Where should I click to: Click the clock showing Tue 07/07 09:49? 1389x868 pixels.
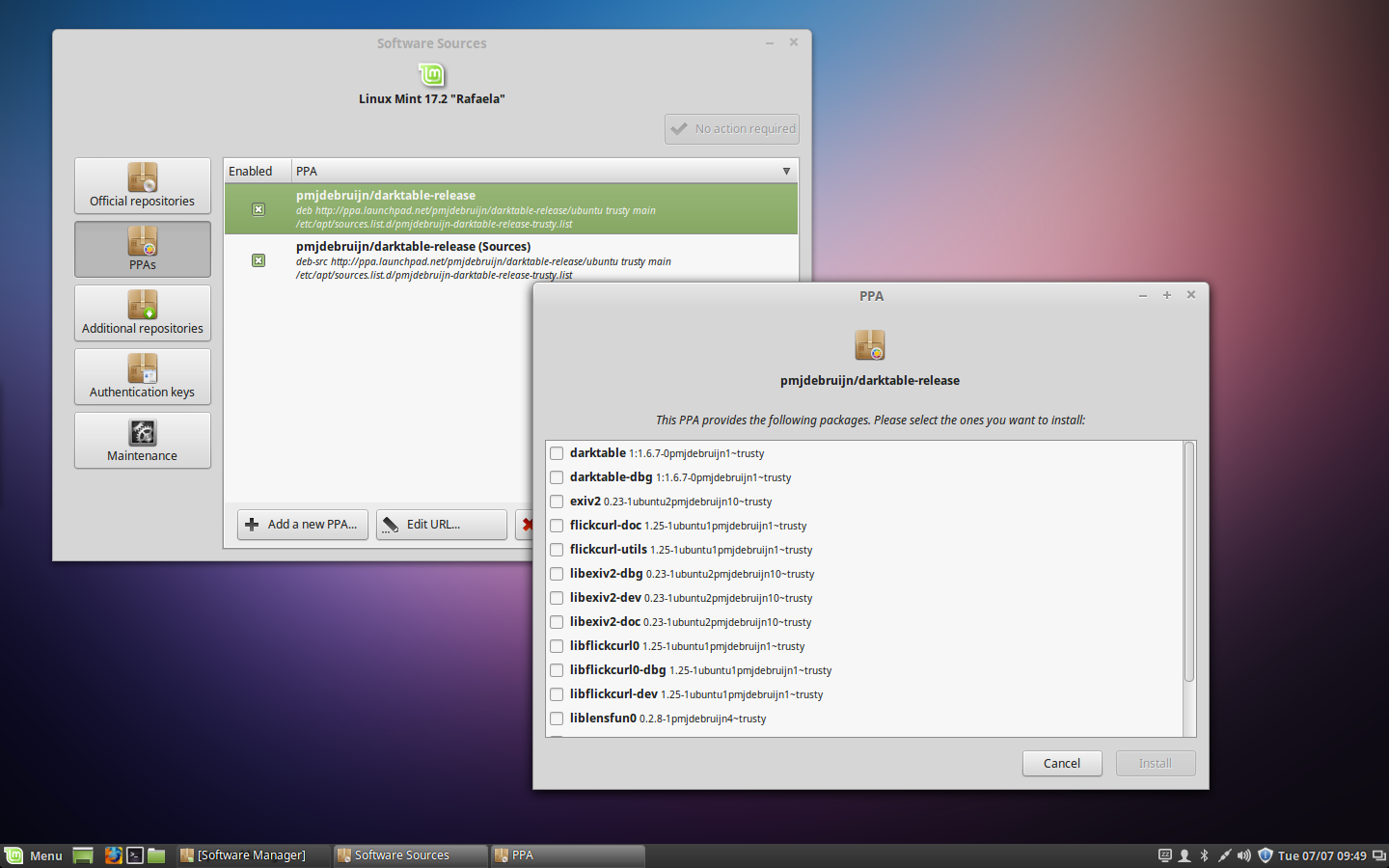[x=1322, y=855]
